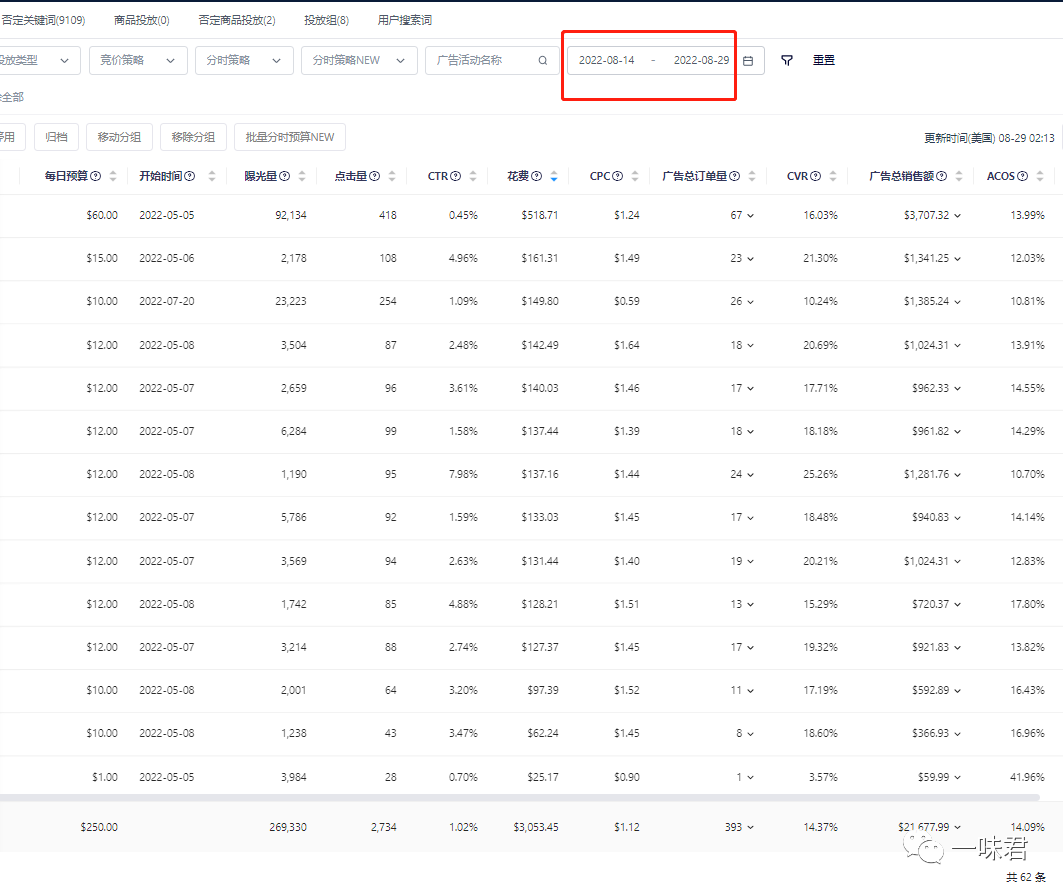This screenshot has height=895, width=1063.
Task: Open the 竞价策略 dropdown
Action: 138,60
